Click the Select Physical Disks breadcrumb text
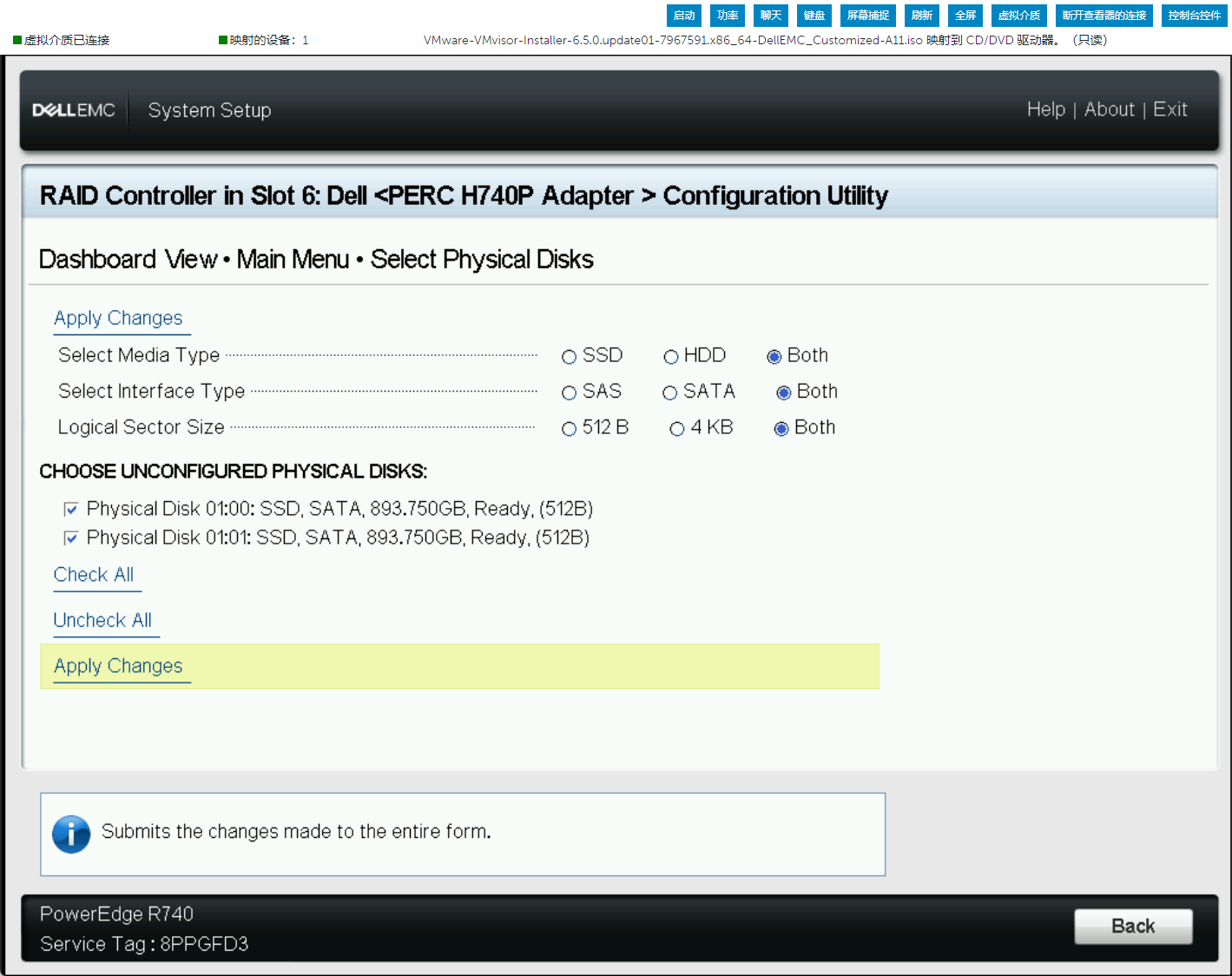This screenshot has height=976, width=1232. 482,260
